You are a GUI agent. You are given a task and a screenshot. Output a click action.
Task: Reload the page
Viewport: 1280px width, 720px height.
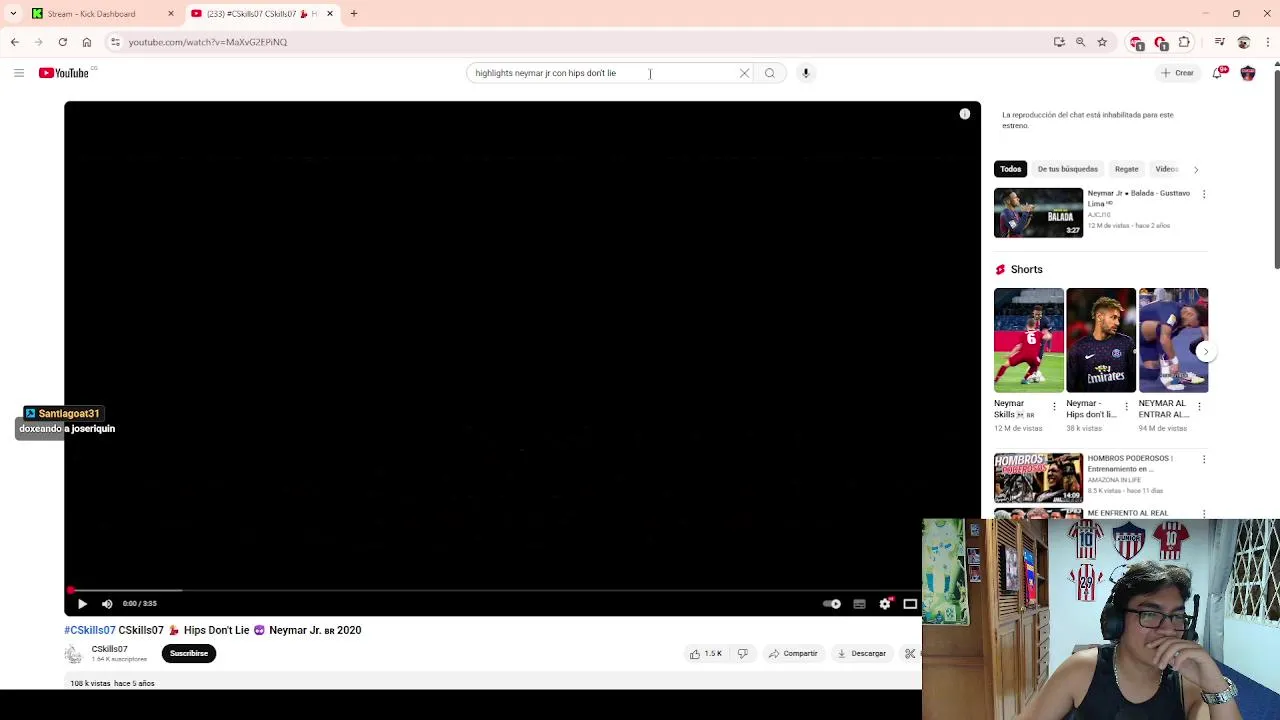[x=63, y=42]
